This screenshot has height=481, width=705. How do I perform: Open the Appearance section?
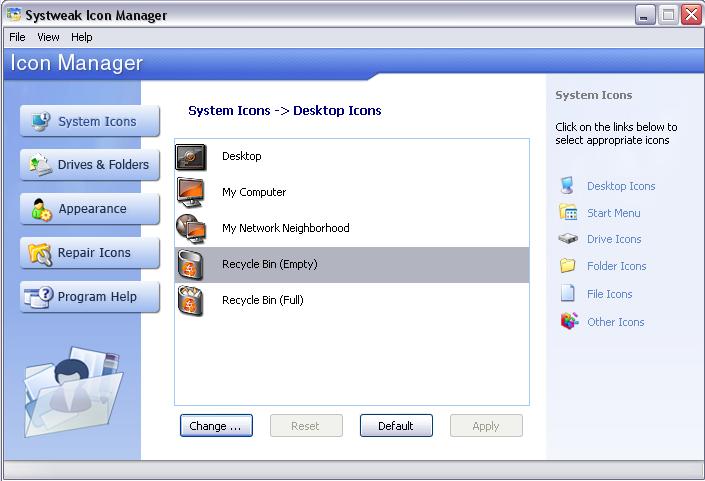click(x=90, y=209)
